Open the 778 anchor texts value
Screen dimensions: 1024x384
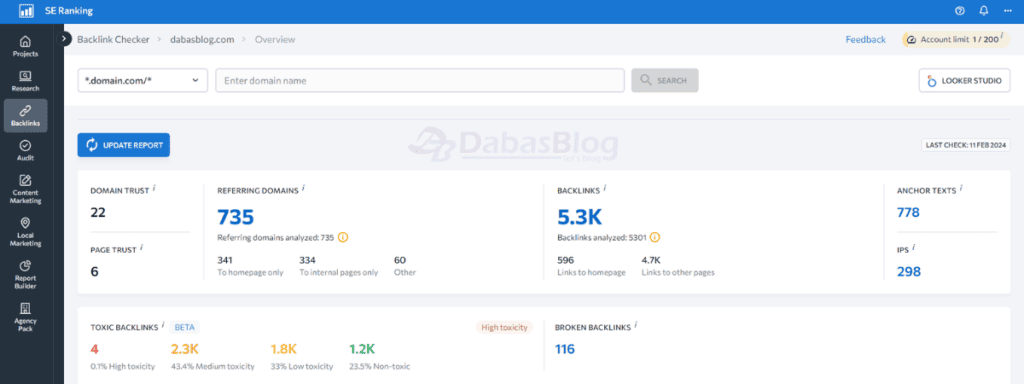pyautogui.click(x=908, y=212)
